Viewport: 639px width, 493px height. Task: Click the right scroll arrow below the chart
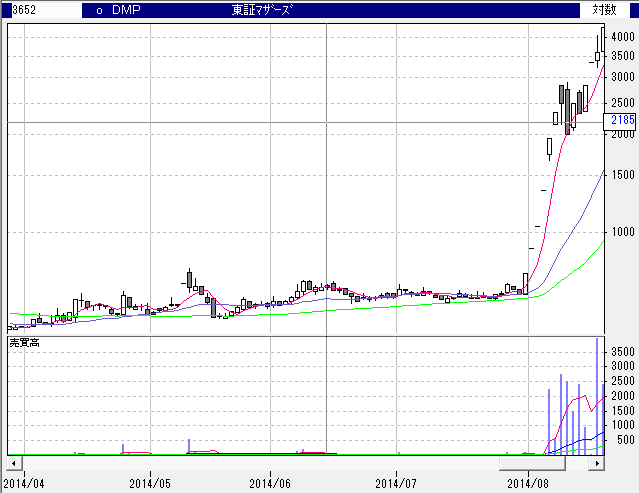click(598, 464)
